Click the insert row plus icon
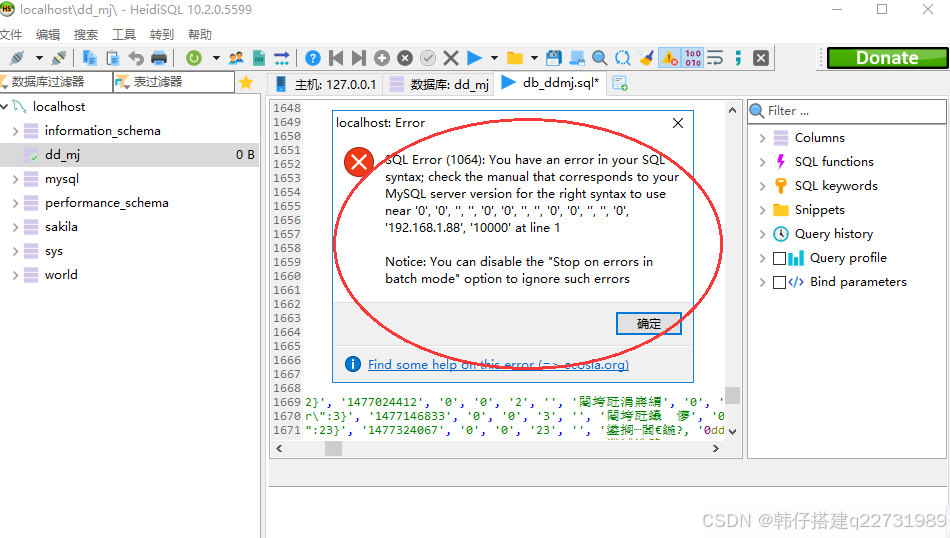Screen dimensions: 950x538 tap(382, 58)
